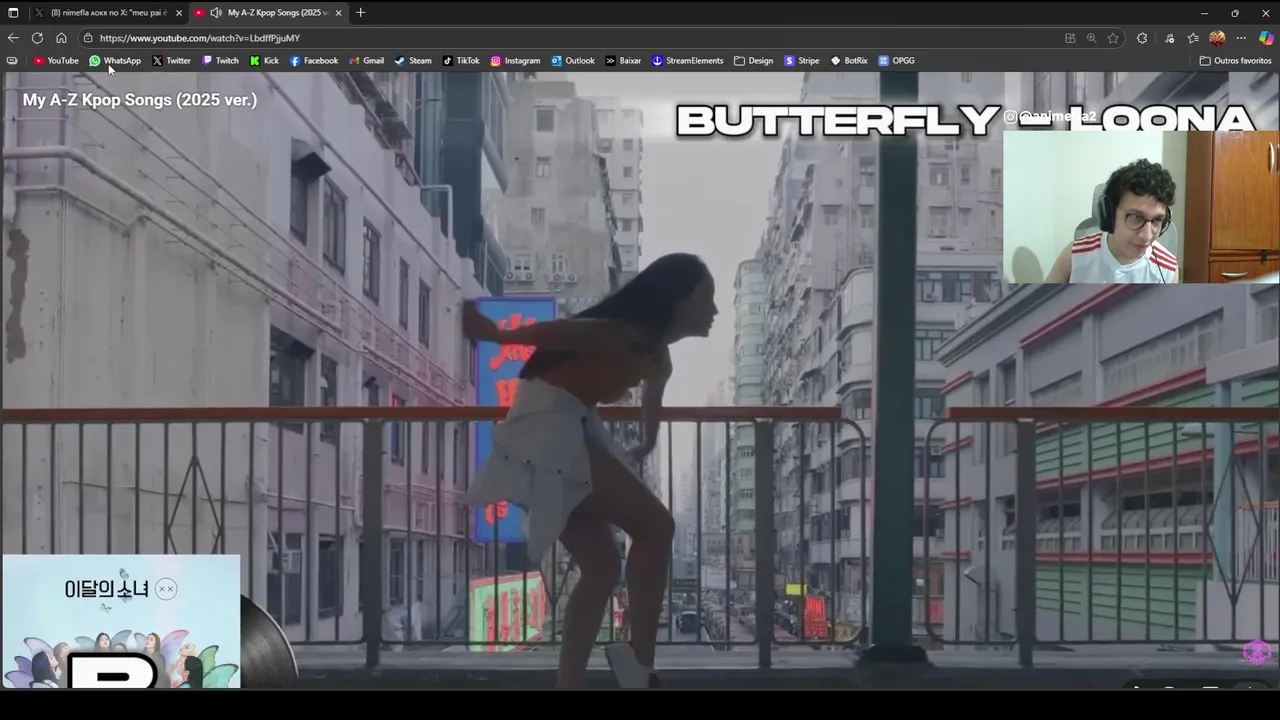Screen dimensions: 1280x720
Task: Launch Copilot from the toolbar
Action: [1266, 38]
